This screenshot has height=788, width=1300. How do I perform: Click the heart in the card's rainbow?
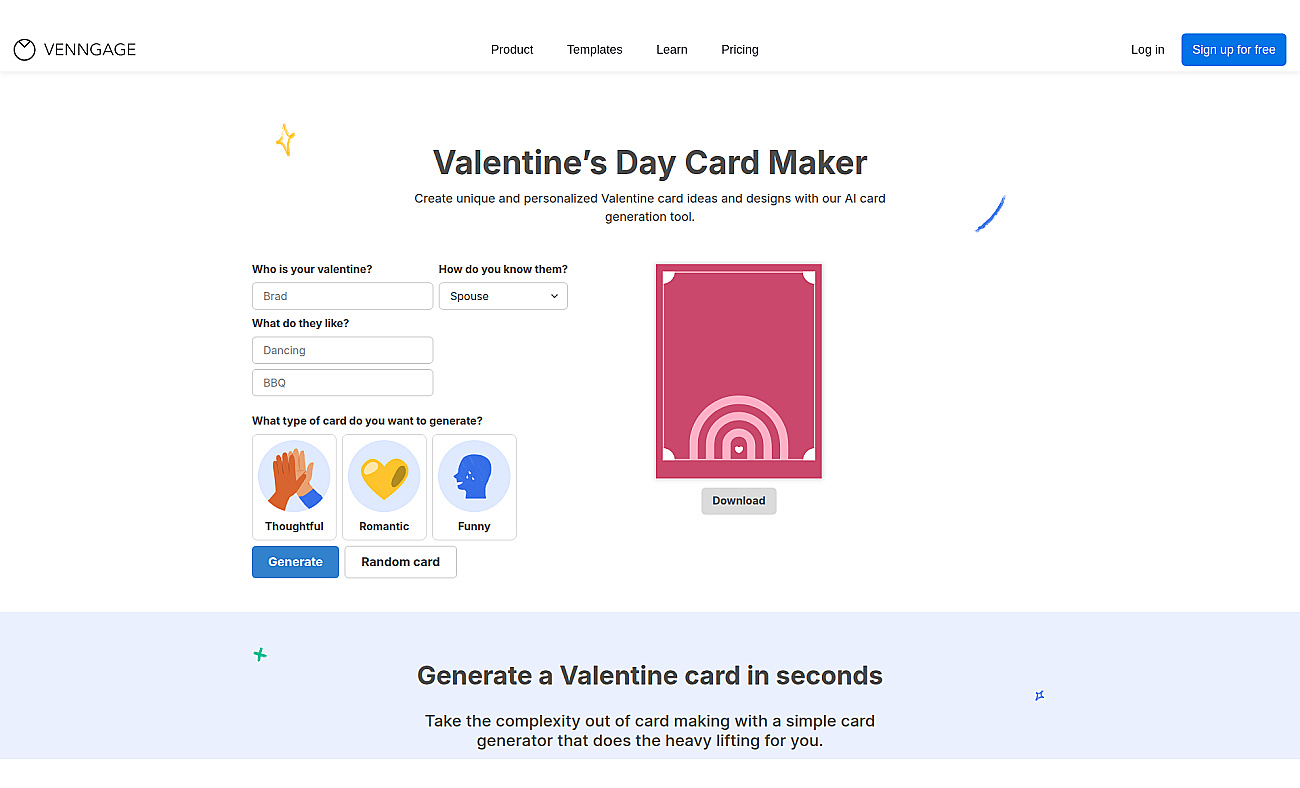tap(738, 449)
